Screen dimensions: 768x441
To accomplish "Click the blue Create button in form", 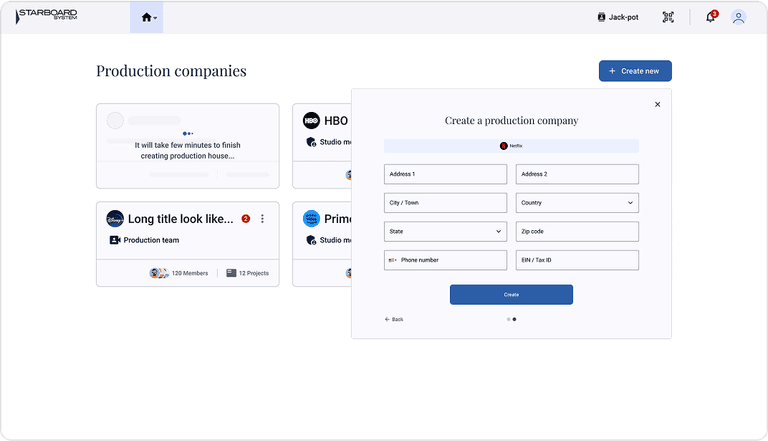I will (x=511, y=295).
